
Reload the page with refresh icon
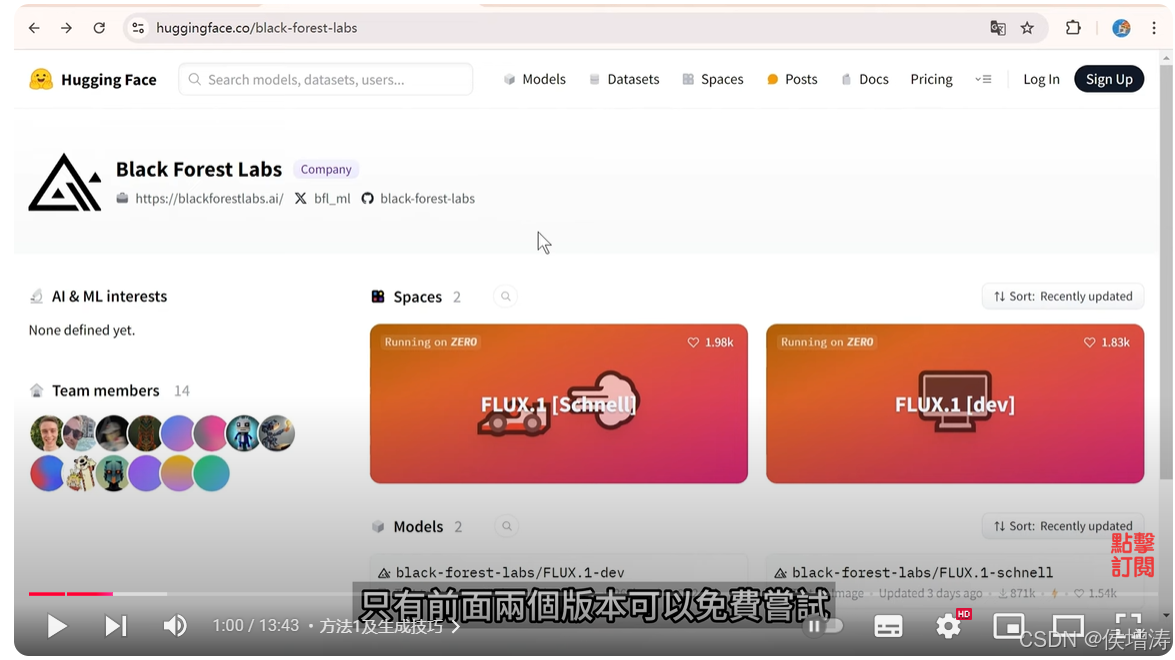99,28
